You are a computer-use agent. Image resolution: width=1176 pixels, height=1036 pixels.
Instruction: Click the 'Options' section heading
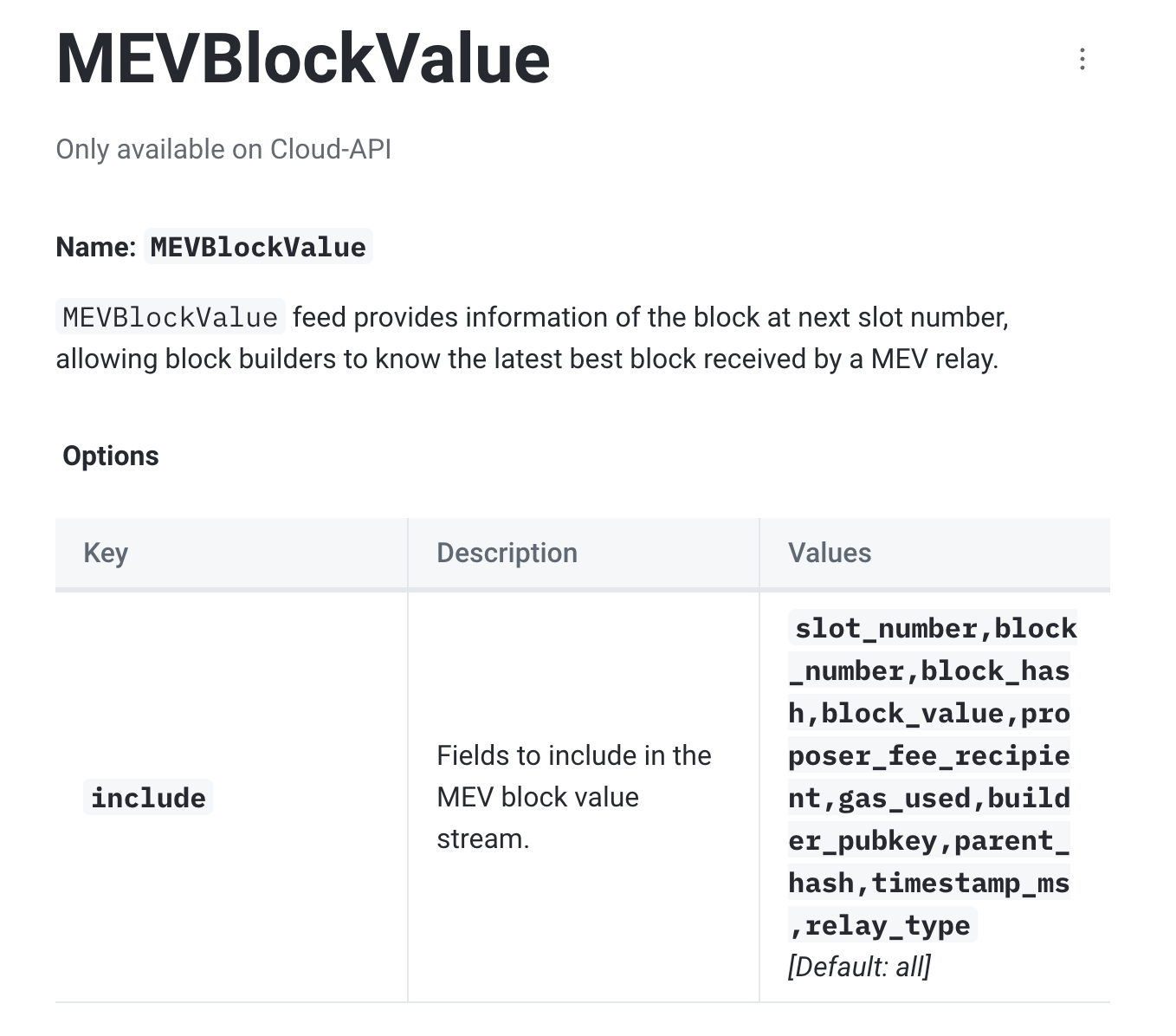tap(111, 456)
